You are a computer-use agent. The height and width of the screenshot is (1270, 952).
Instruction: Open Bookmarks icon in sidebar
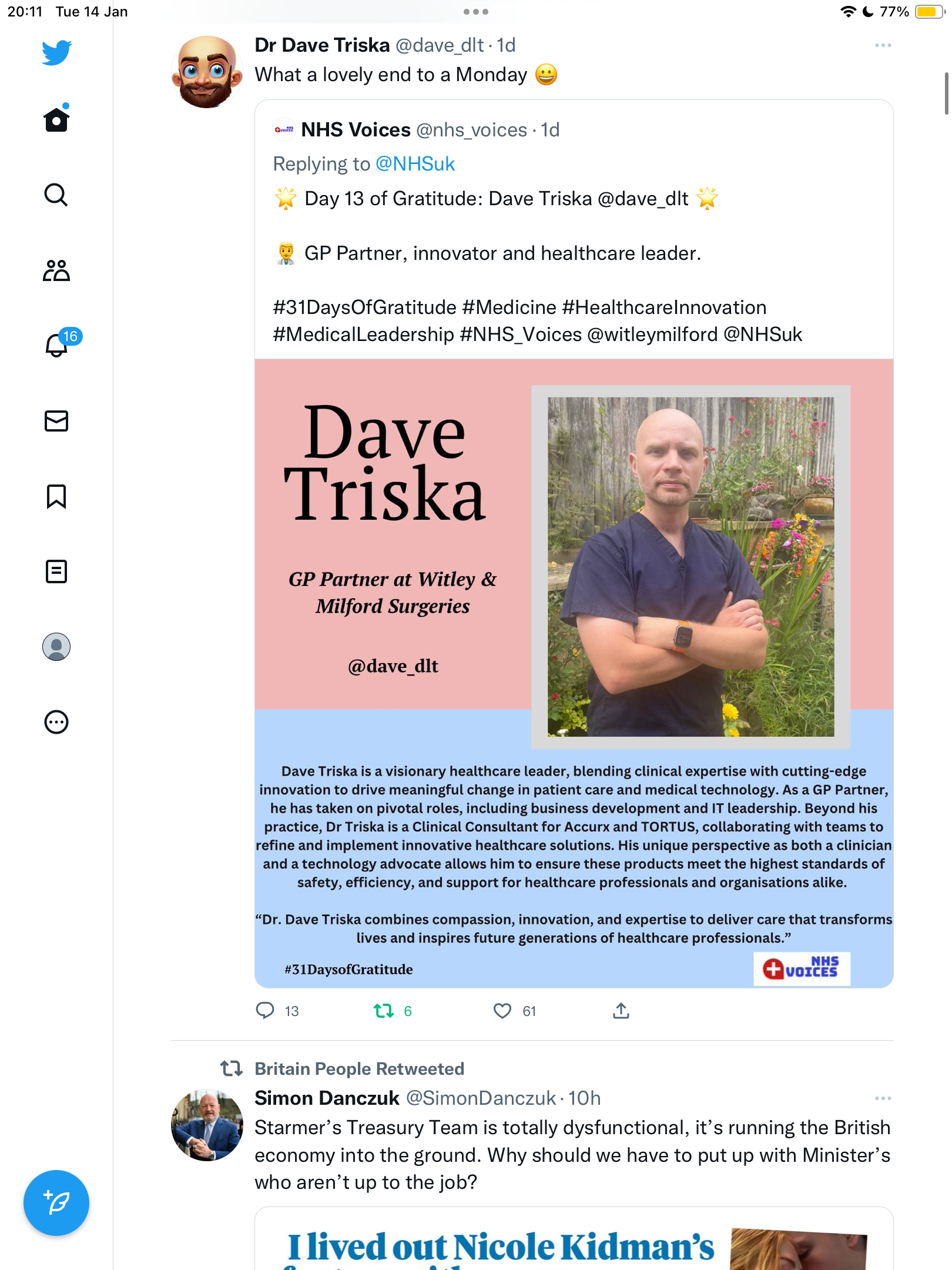click(56, 496)
